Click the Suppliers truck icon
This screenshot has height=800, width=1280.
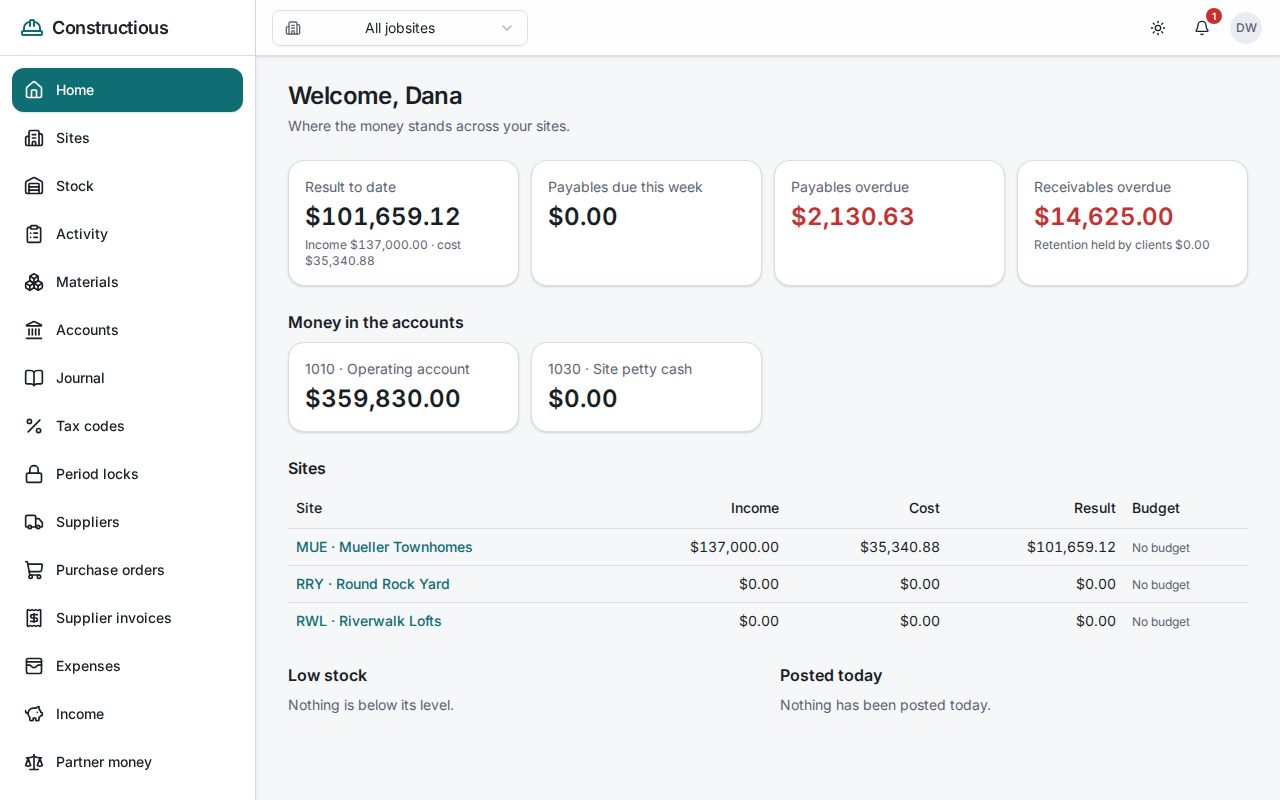tap(34, 522)
